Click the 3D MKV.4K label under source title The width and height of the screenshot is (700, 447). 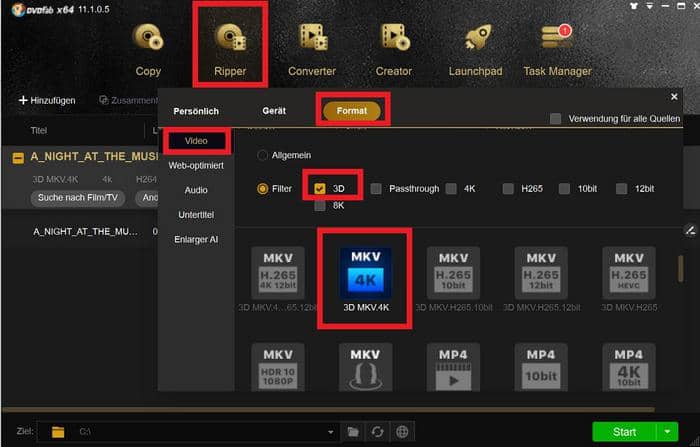55,179
